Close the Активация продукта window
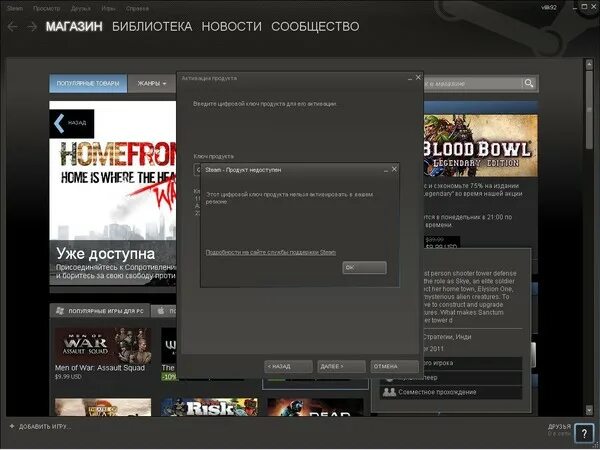The image size is (600, 450). click(x=418, y=77)
